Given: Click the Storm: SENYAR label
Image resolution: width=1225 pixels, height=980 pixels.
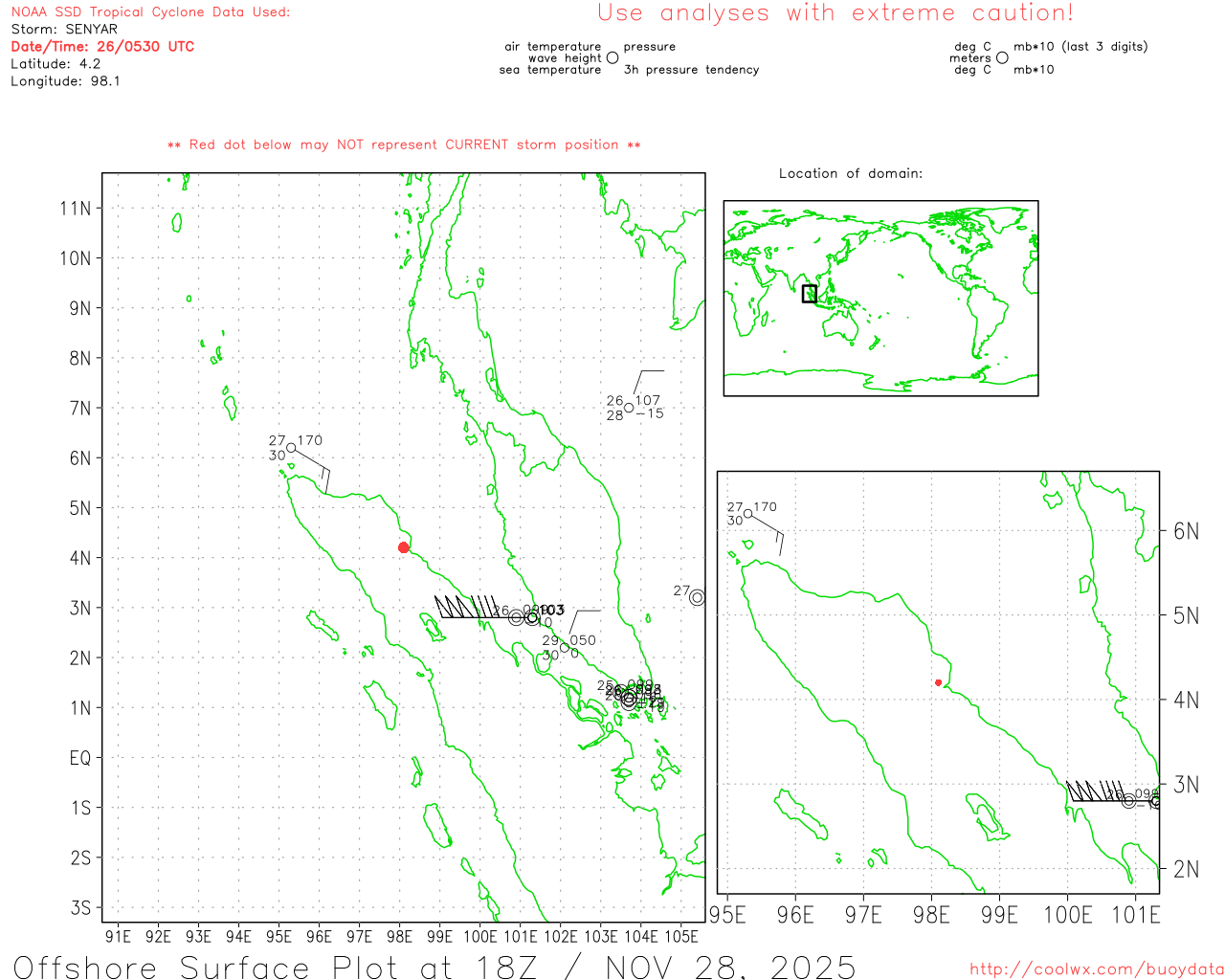Looking at the screenshot, I should [64, 29].
